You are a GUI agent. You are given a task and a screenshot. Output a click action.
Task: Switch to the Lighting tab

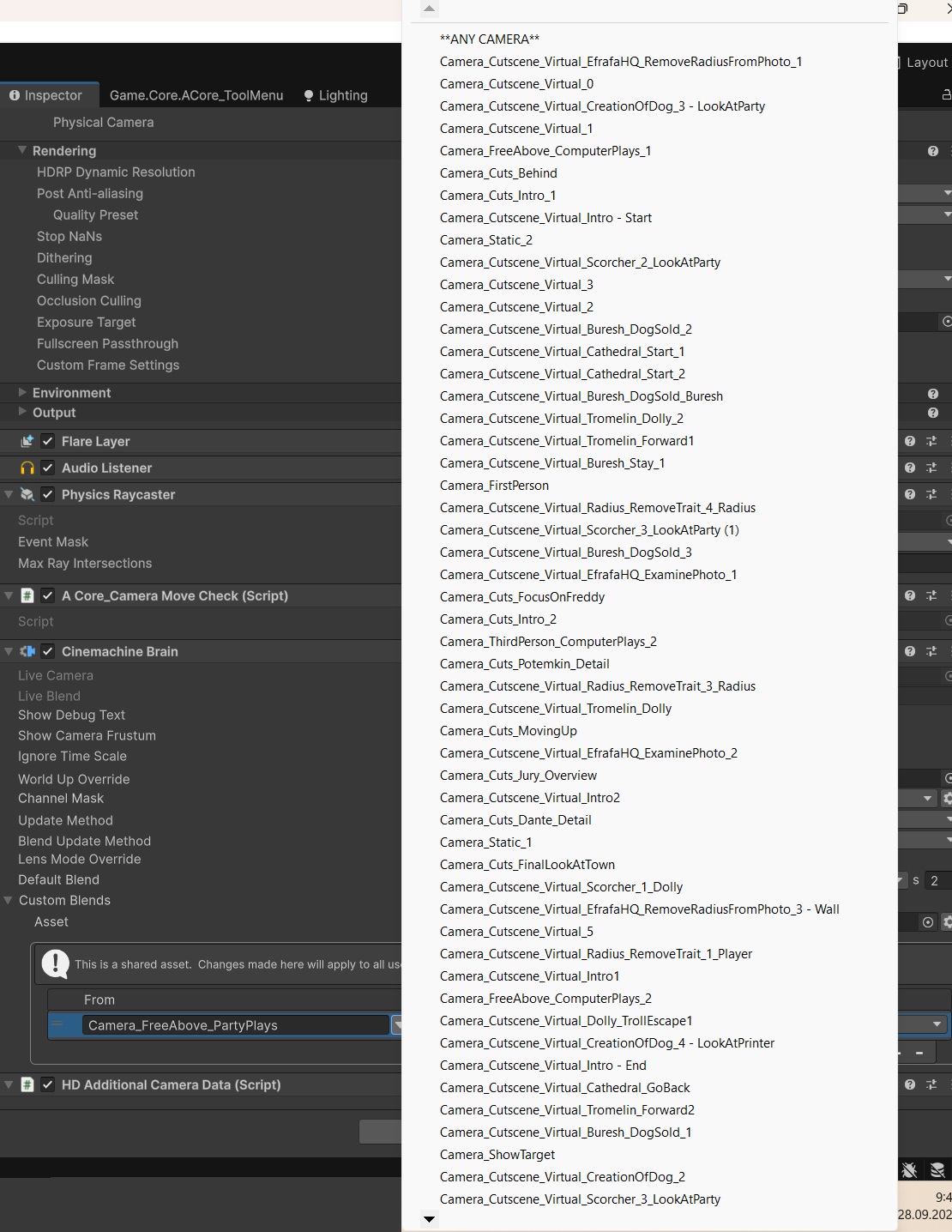click(x=342, y=95)
